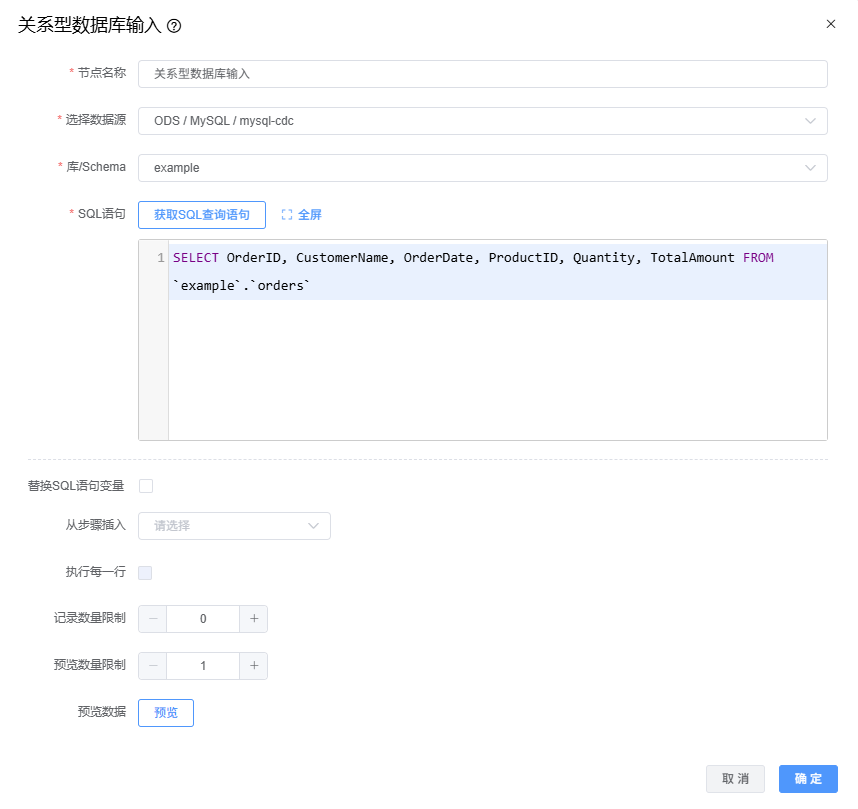Toggle the 执行每一行 checkbox

click(x=146, y=573)
